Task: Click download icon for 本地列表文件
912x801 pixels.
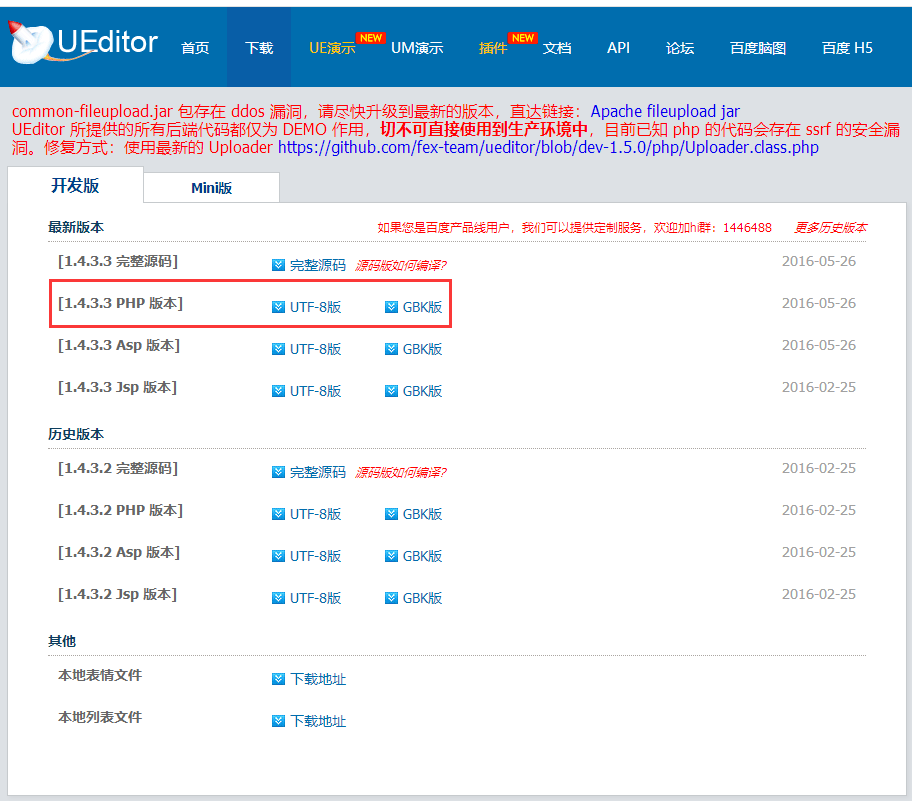Action: tap(279, 721)
